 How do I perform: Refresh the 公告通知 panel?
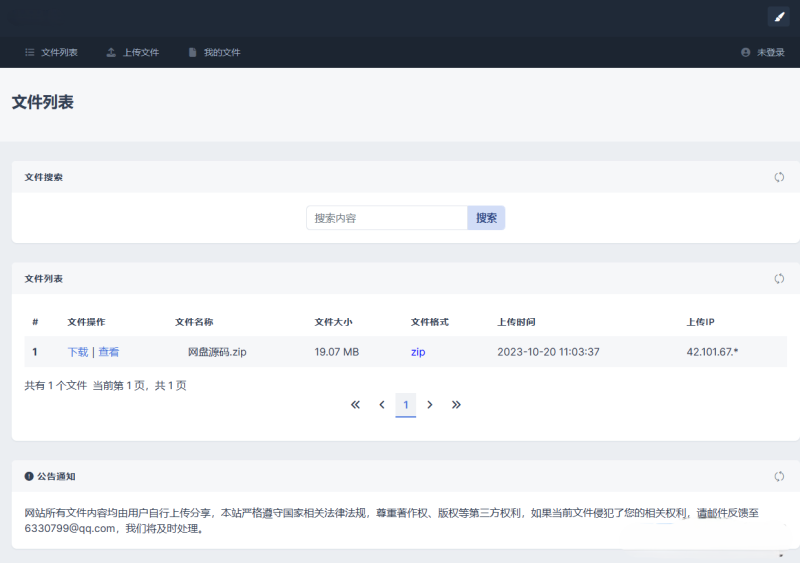click(x=779, y=476)
